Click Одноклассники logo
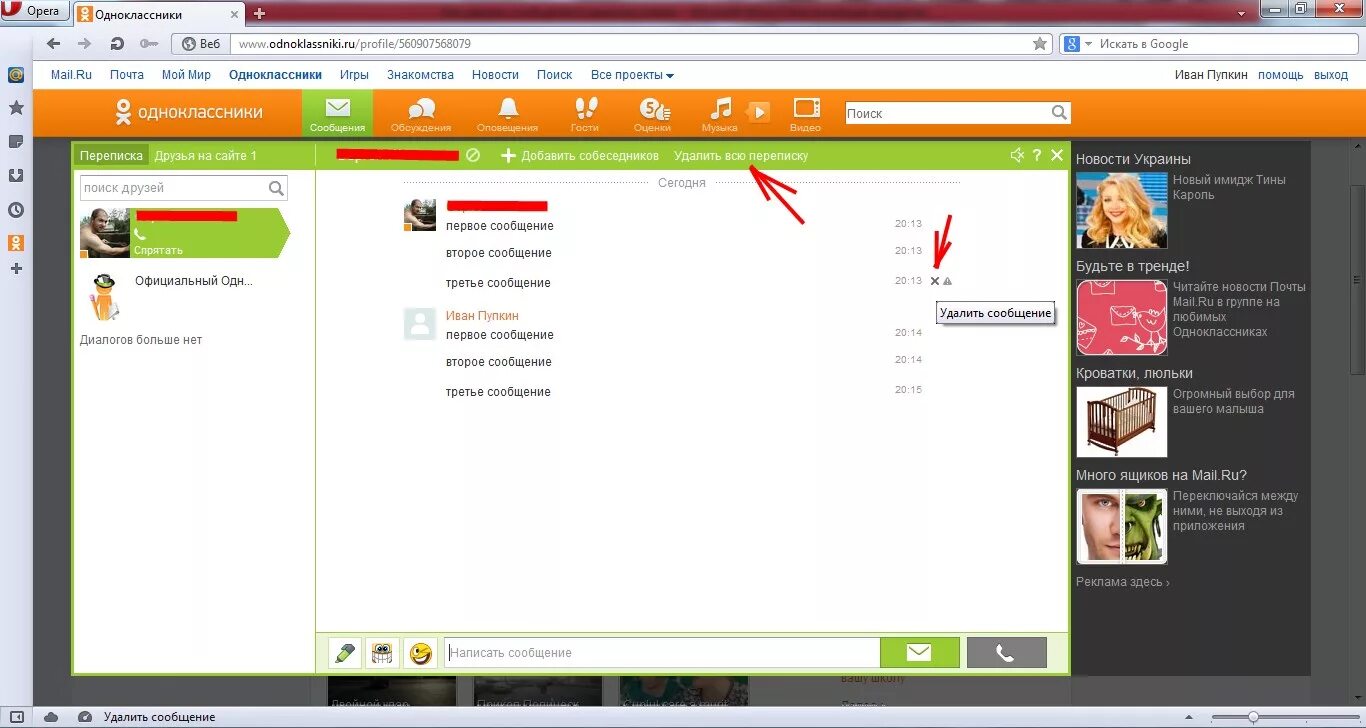Image resolution: width=1366 pixels, height=728 pixels. (189, 112)
